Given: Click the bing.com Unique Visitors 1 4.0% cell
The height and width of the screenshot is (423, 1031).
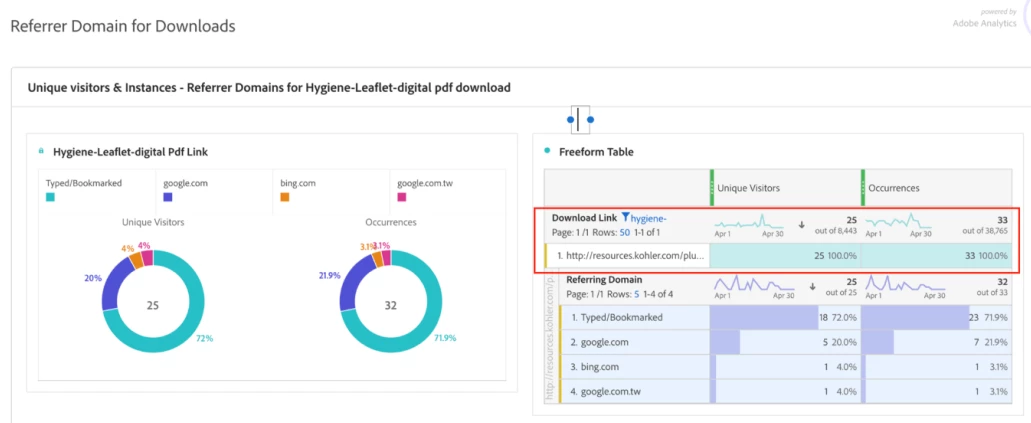Looking at the screenshot, I should pyautogui.click(x=785, y=366).
